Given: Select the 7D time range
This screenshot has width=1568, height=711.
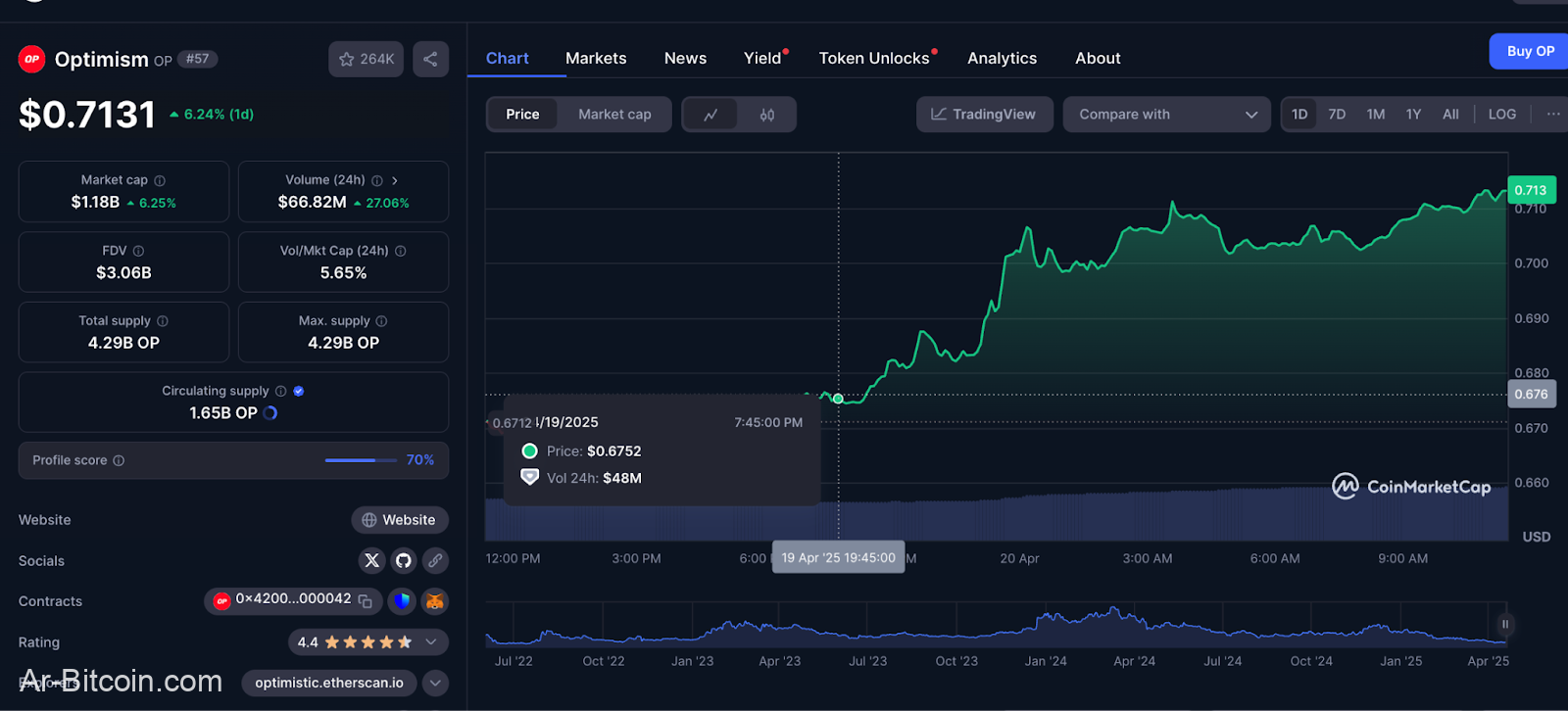Looking at the screenshot, I should click(1337, 115).
